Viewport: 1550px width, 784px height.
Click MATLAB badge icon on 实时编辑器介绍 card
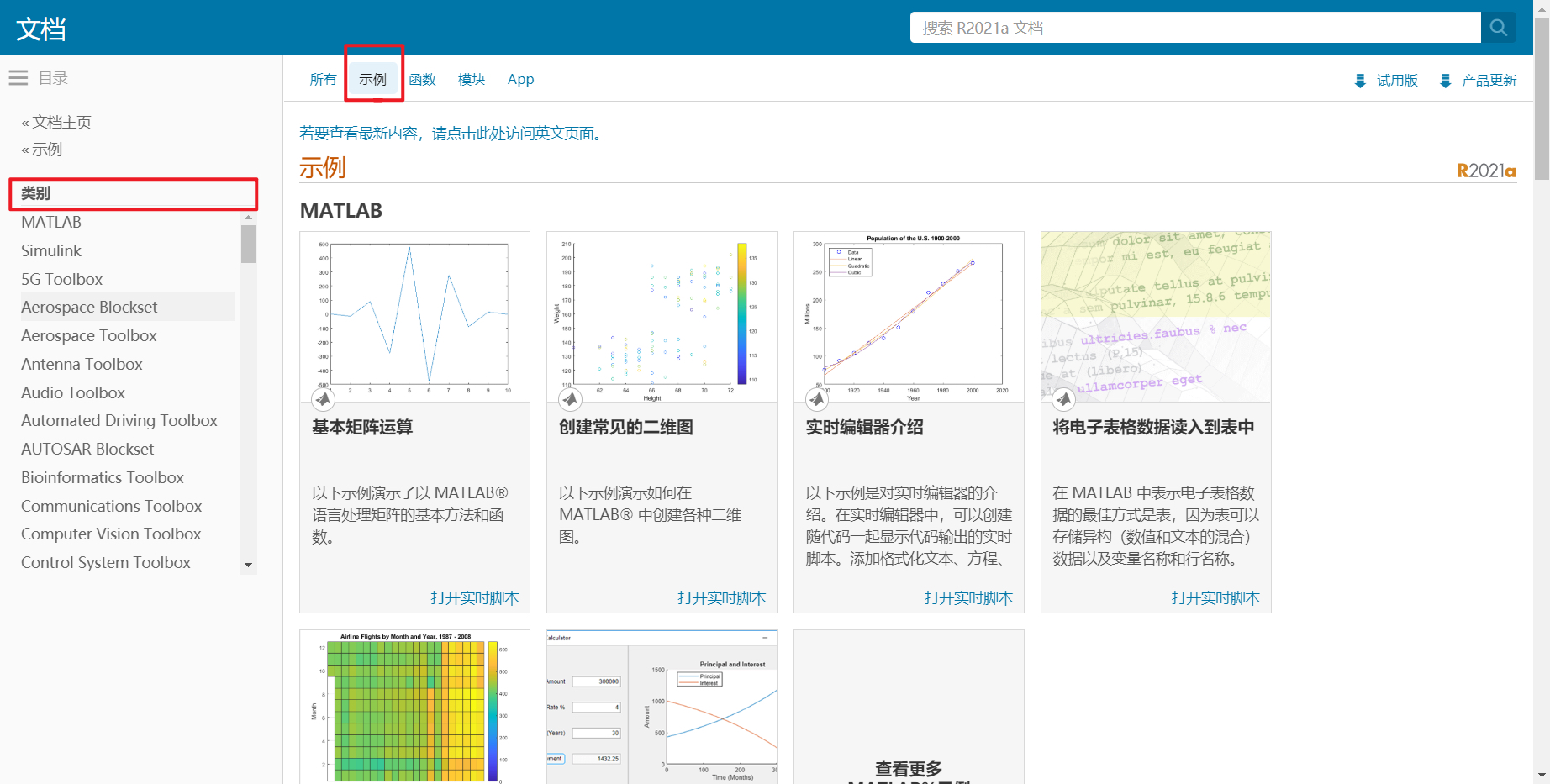click(817, 399)
